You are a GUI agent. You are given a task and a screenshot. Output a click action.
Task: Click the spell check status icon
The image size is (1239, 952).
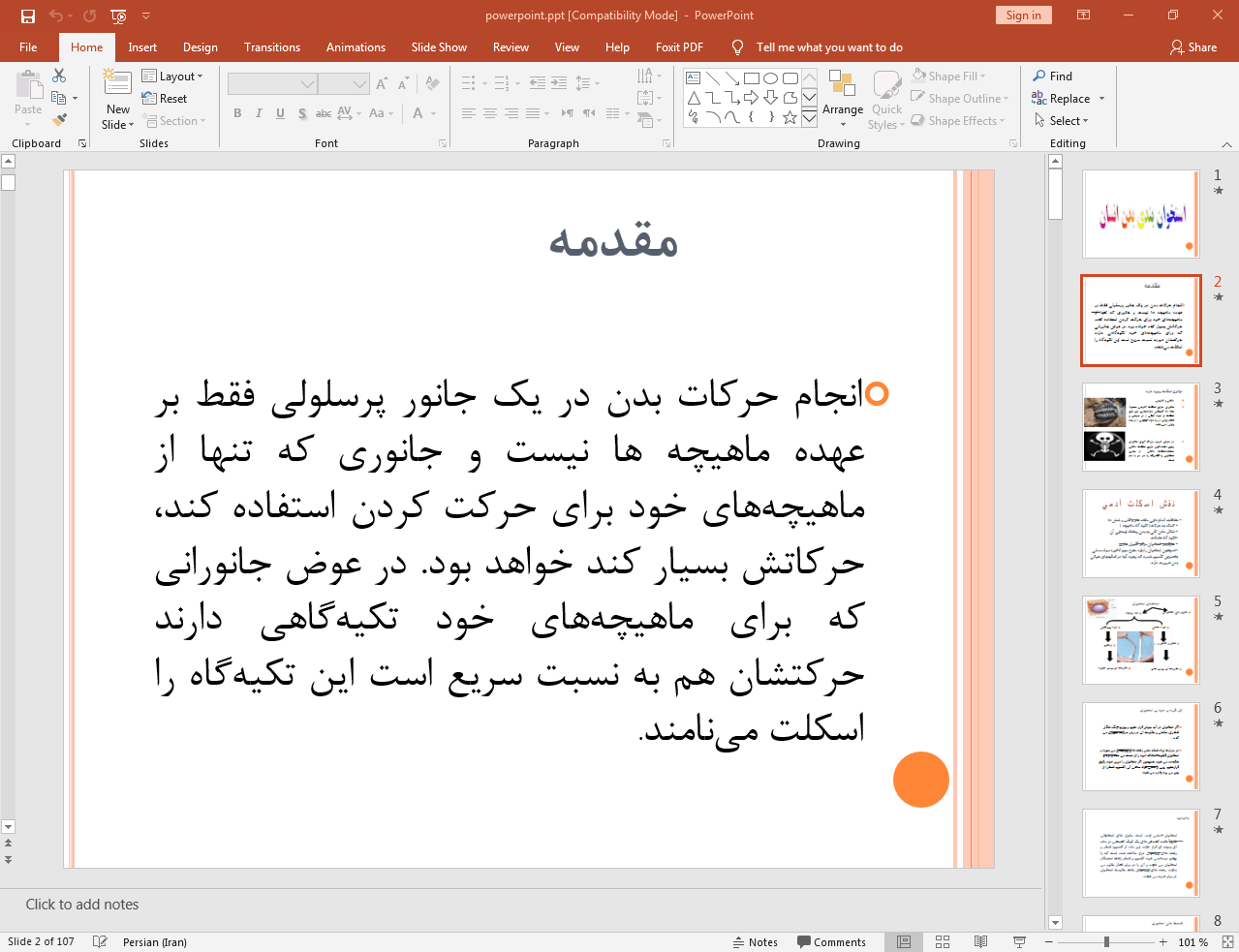coord(99,942)
